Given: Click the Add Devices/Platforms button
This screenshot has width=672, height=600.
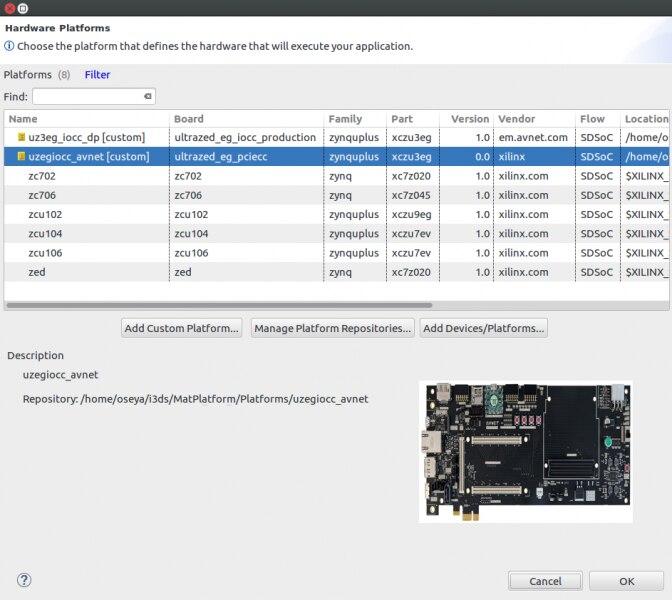Looking at the screenshot, I should coord(484,328).
